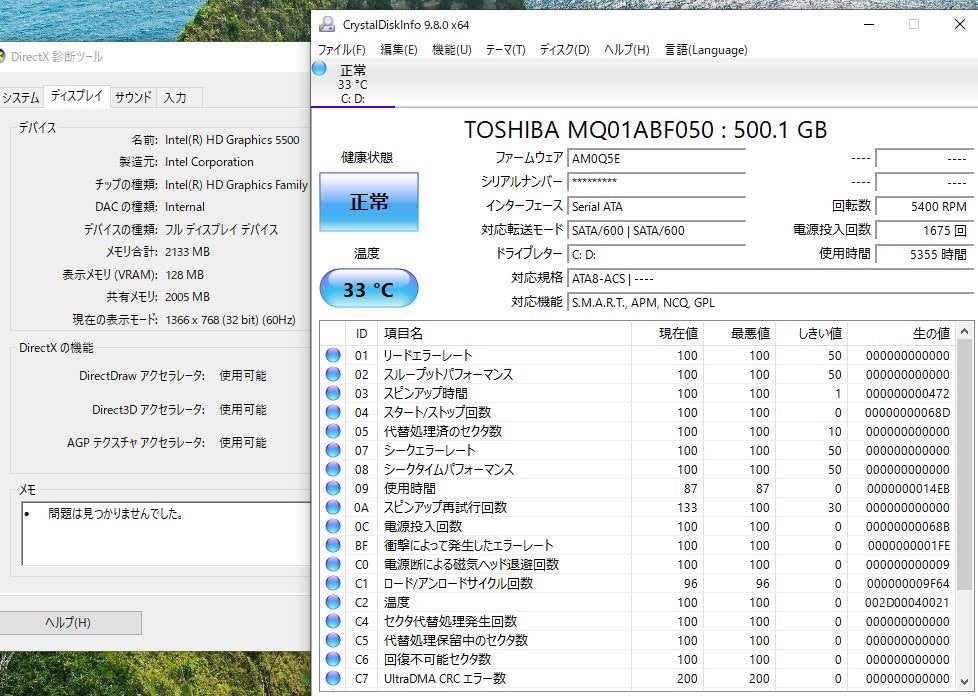Click the 33 °C temperature button
Viewport: 978px width, 696px height.
(369, 289)
